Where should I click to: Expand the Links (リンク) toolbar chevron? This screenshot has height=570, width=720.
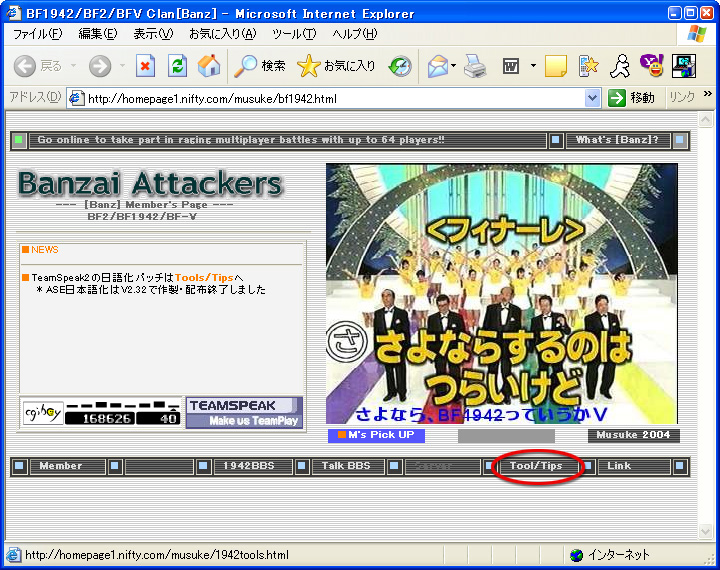click(x=708, y=94)
